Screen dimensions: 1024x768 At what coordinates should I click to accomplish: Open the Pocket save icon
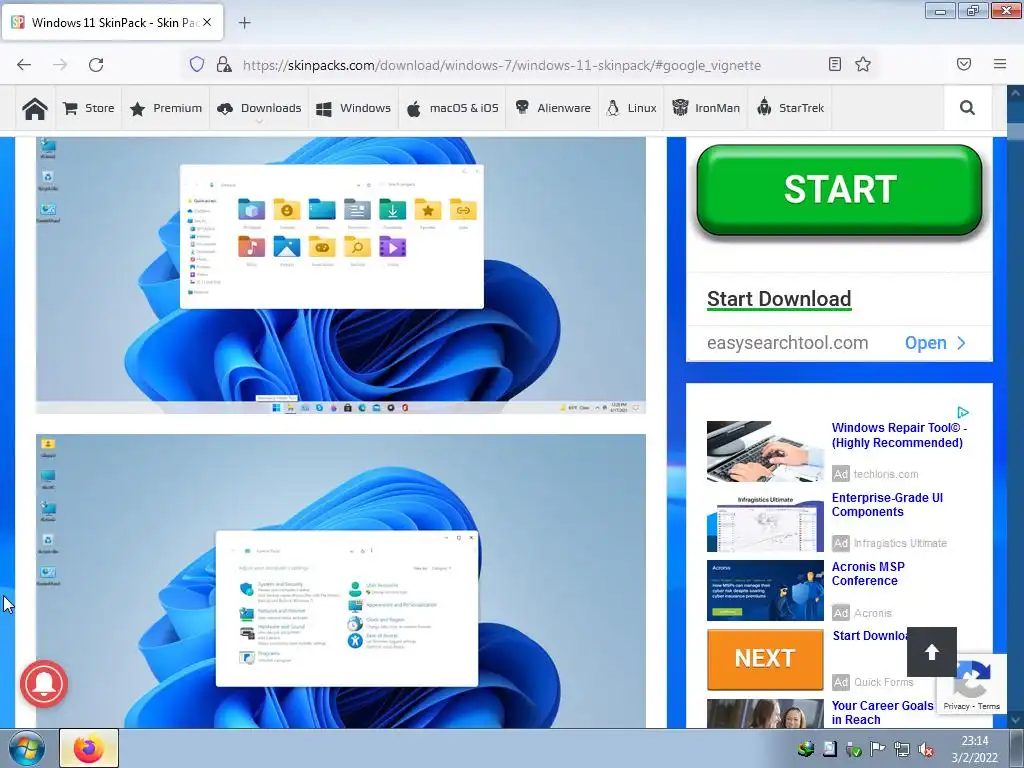pyautogui.click(x=964, y=64)
